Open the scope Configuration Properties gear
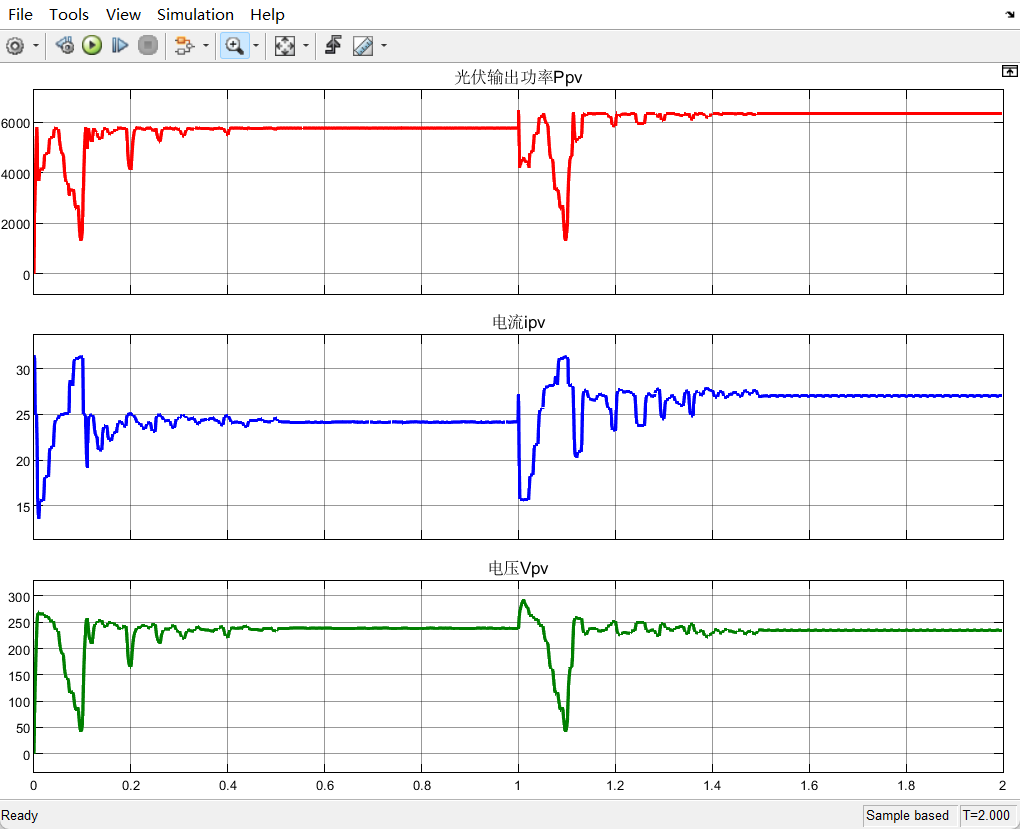Image resolution: width=1020 pixels, height=829 pixels. point(15,45)
